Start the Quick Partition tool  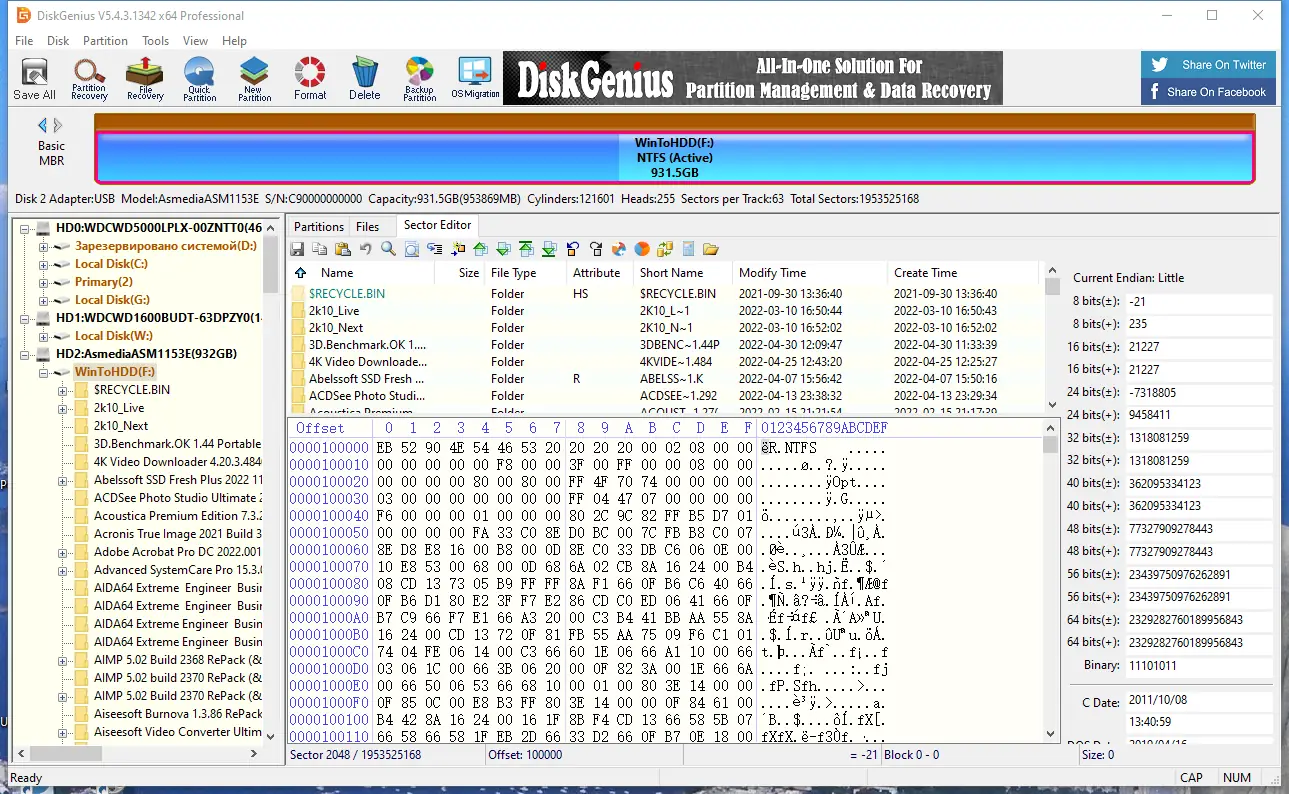(x=199, y=78)
